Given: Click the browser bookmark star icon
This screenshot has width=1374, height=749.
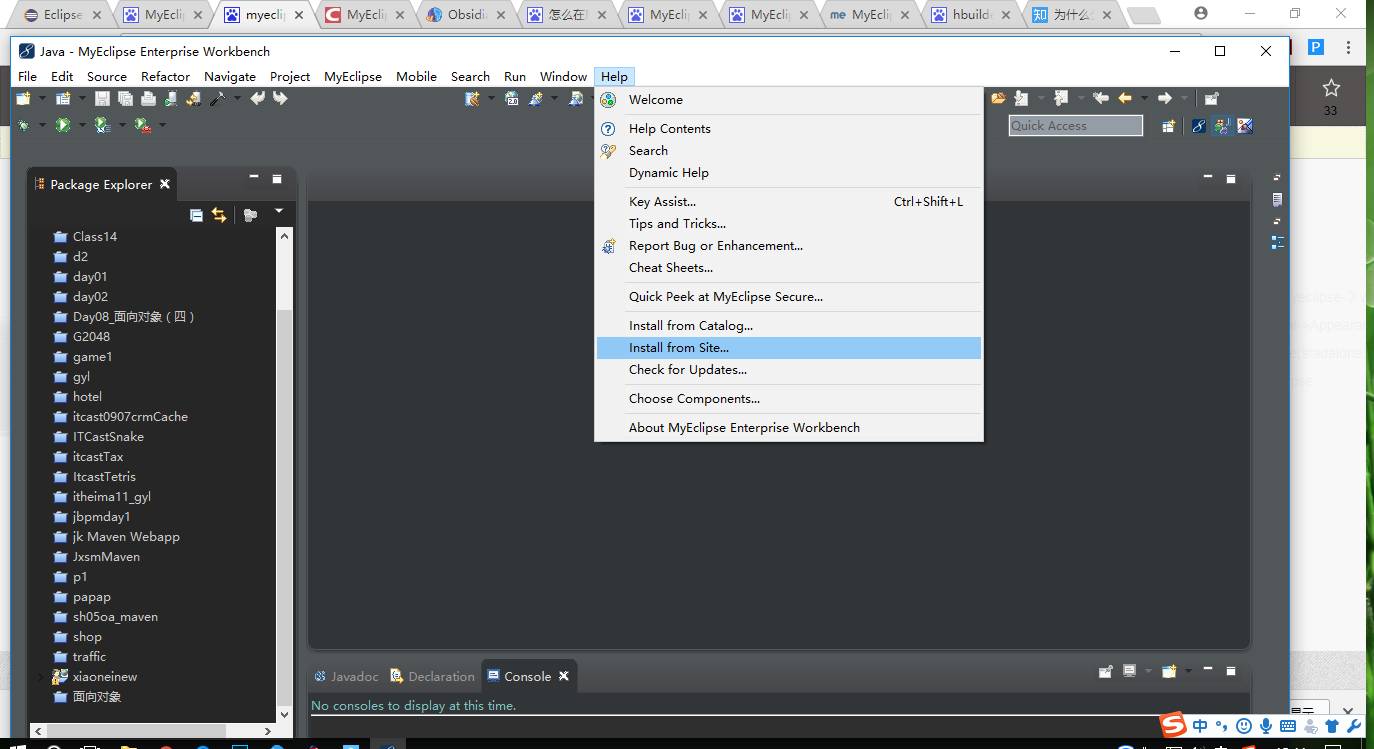Looking at the screenshot, I should (x=1330, y=88).
